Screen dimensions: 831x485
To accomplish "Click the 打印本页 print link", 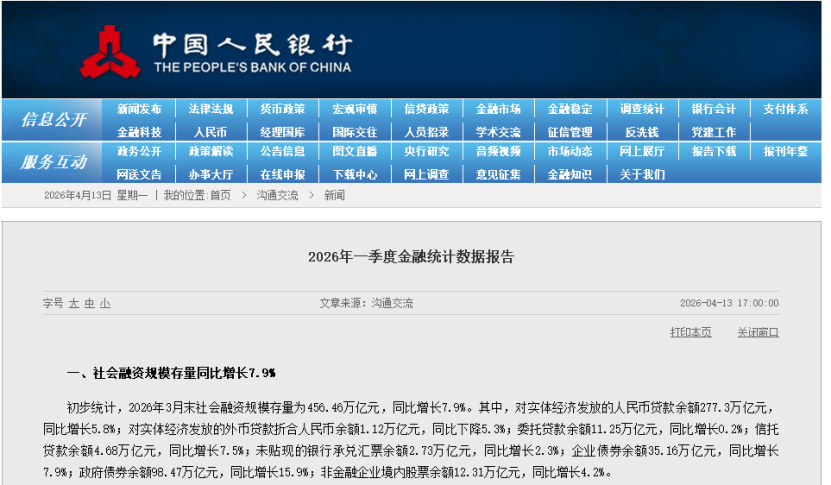I will (x=690, y=332).
